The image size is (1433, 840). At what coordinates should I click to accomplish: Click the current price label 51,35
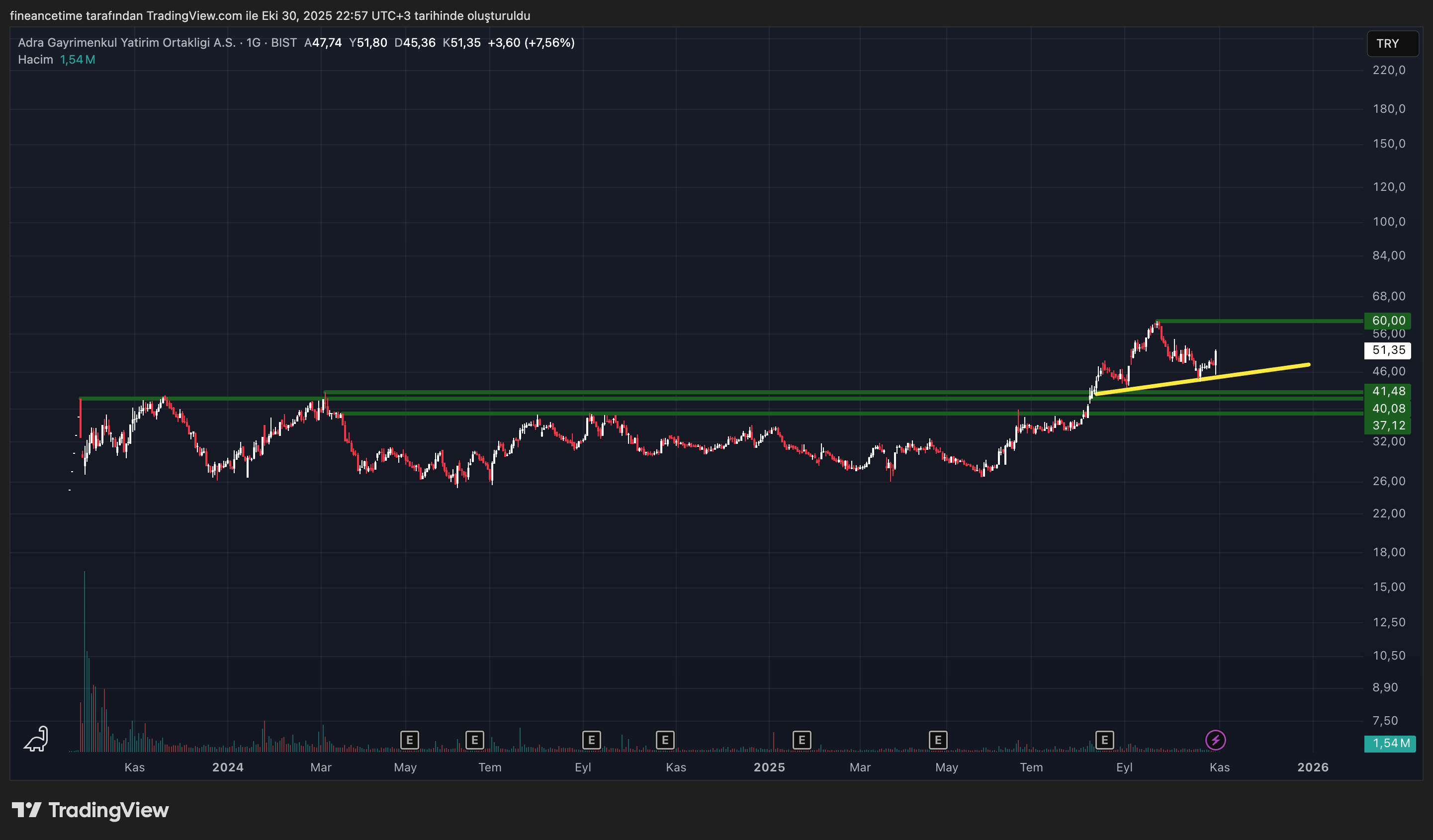click(x=1388, y=351)
